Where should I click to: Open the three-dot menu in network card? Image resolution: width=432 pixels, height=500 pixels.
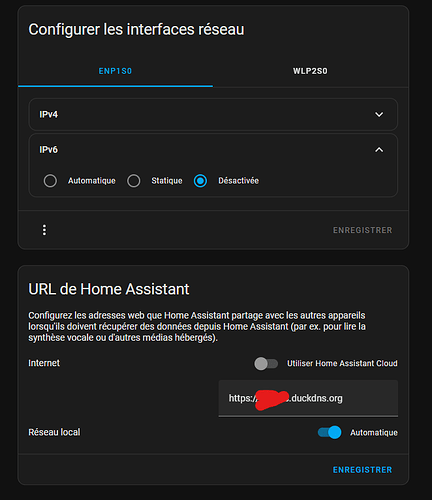(x=44, y=230)
